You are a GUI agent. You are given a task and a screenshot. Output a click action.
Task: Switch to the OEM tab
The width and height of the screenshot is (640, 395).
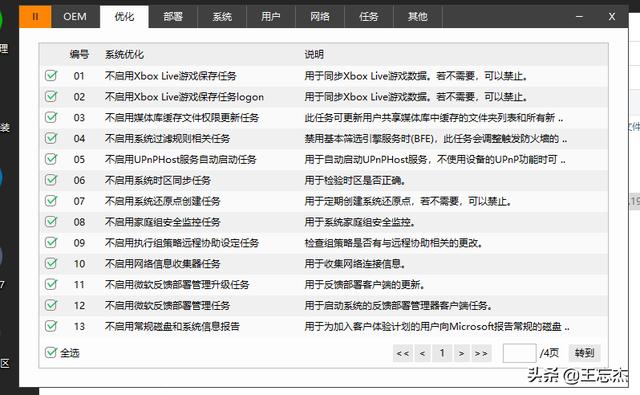click(x=75, y=17)
